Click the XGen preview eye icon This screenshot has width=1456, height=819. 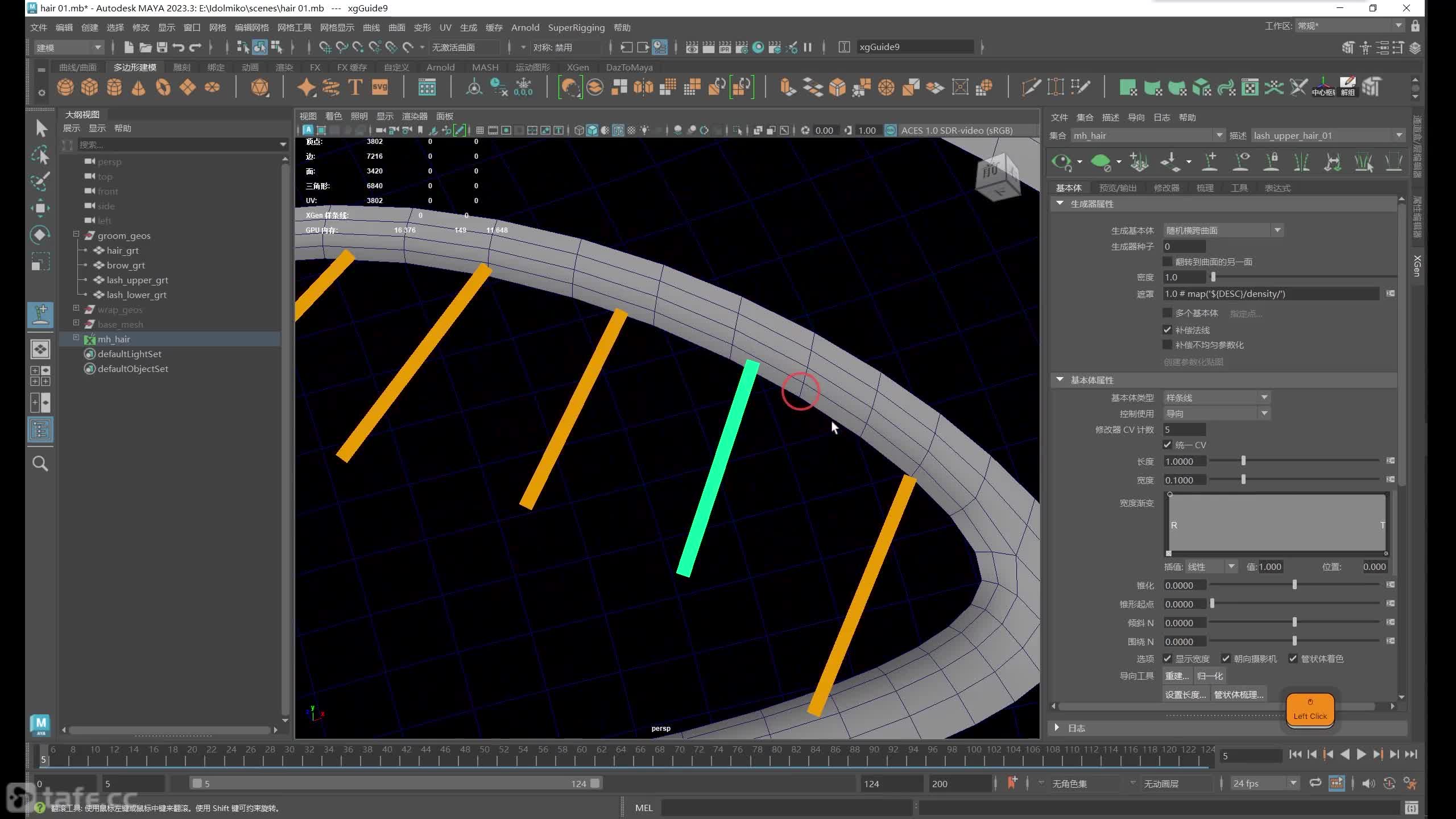pos(1061,162)
